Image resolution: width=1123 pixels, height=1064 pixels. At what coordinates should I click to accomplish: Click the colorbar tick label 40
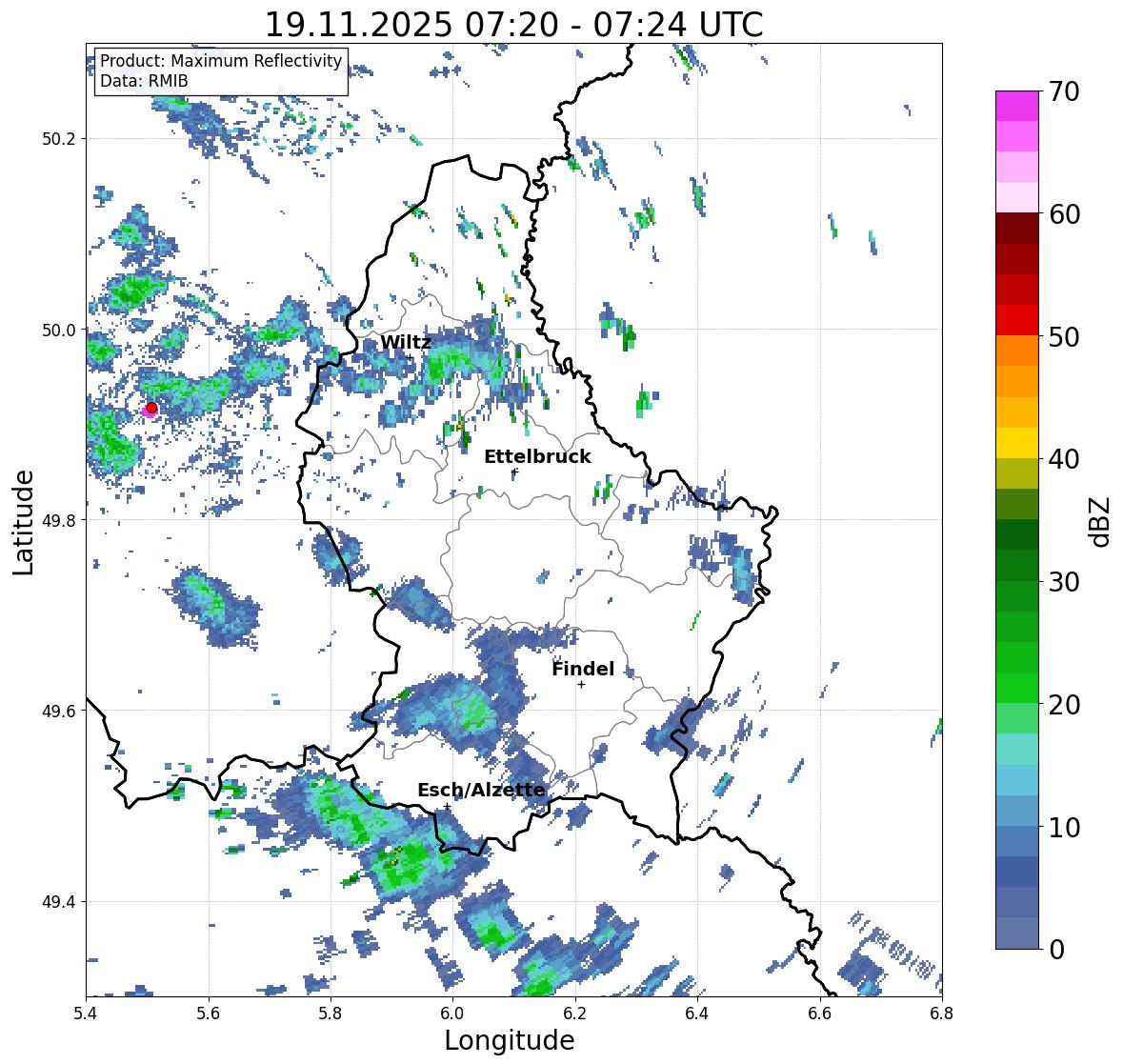[1064, 459]
